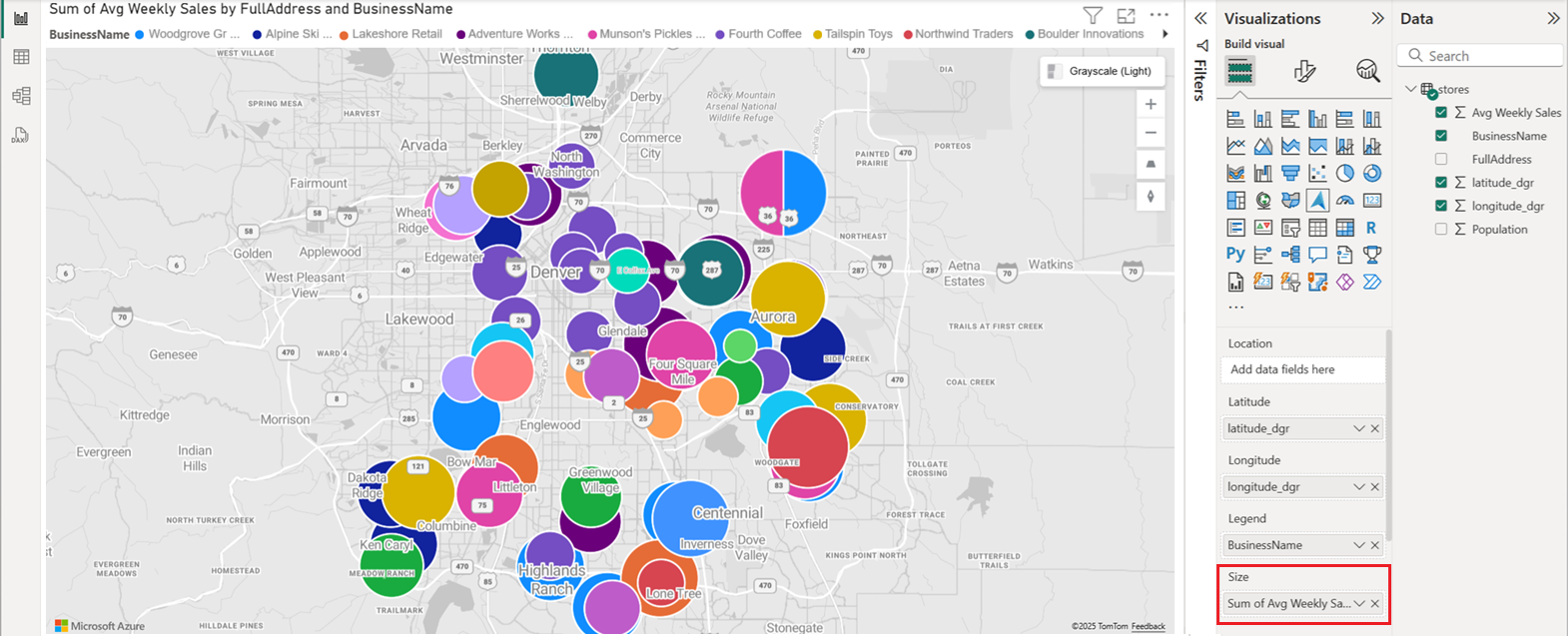Screen dimensions: 1568x636
Task: Zoom out on the map
Action: tap(1151, 133)
